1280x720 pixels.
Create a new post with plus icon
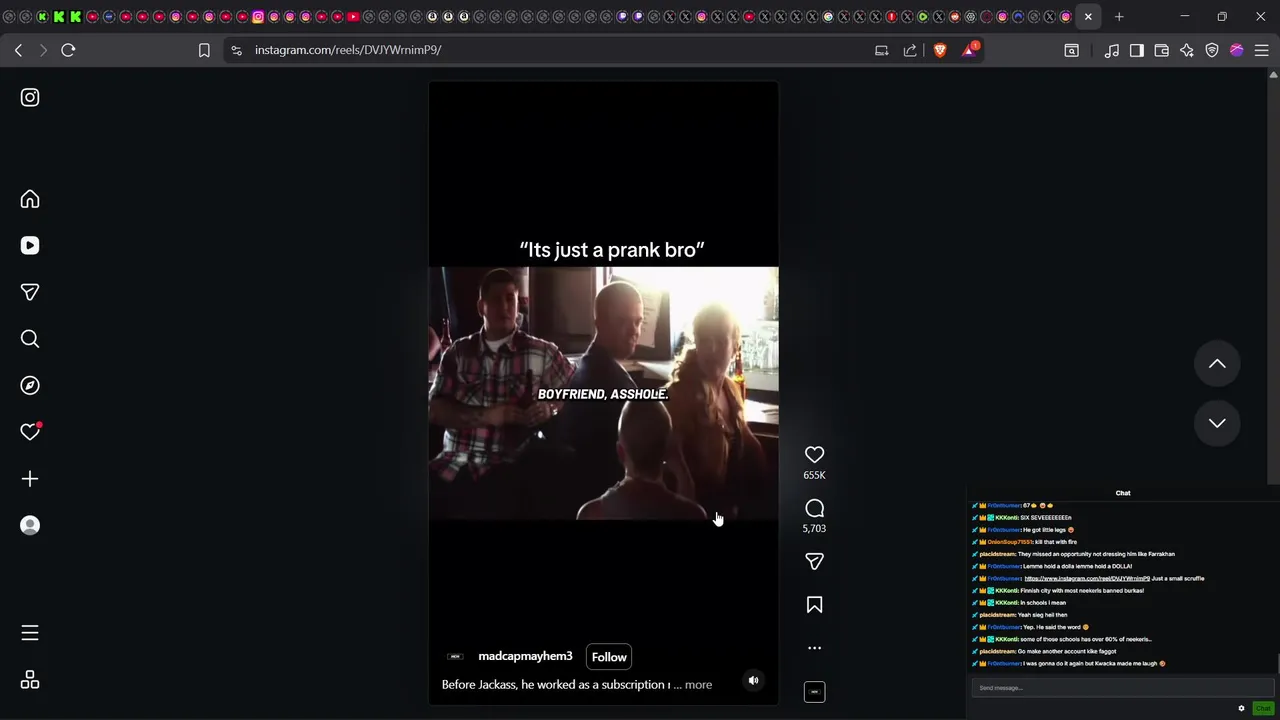click(x=30, y=479)
